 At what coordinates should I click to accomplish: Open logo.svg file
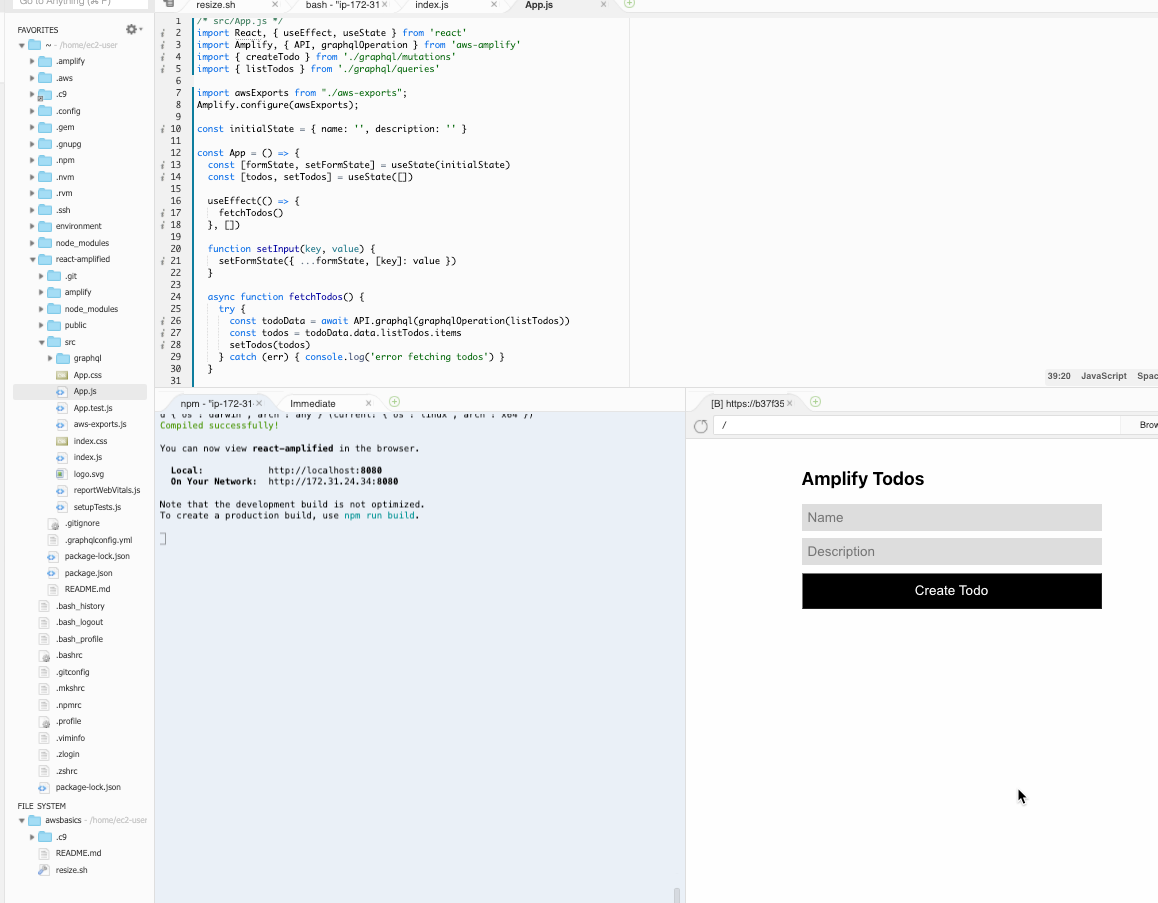tap(89, 474)
